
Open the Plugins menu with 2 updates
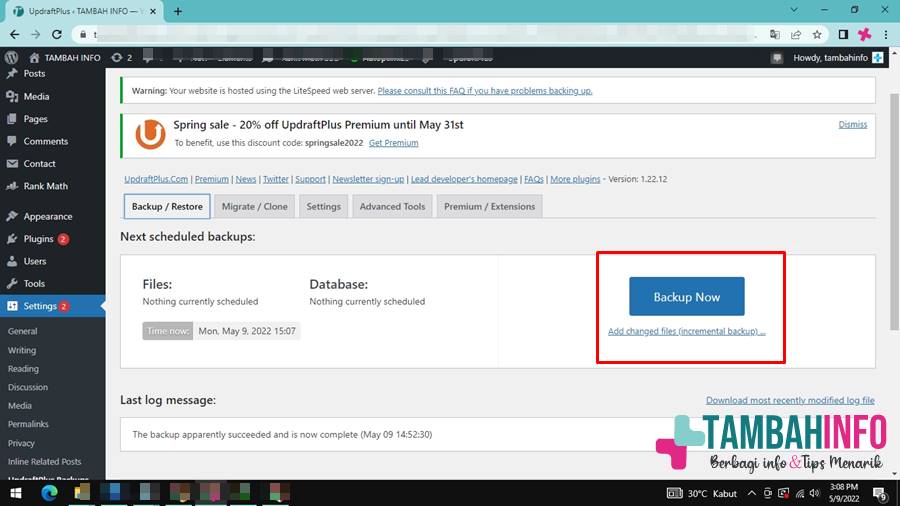38,239
